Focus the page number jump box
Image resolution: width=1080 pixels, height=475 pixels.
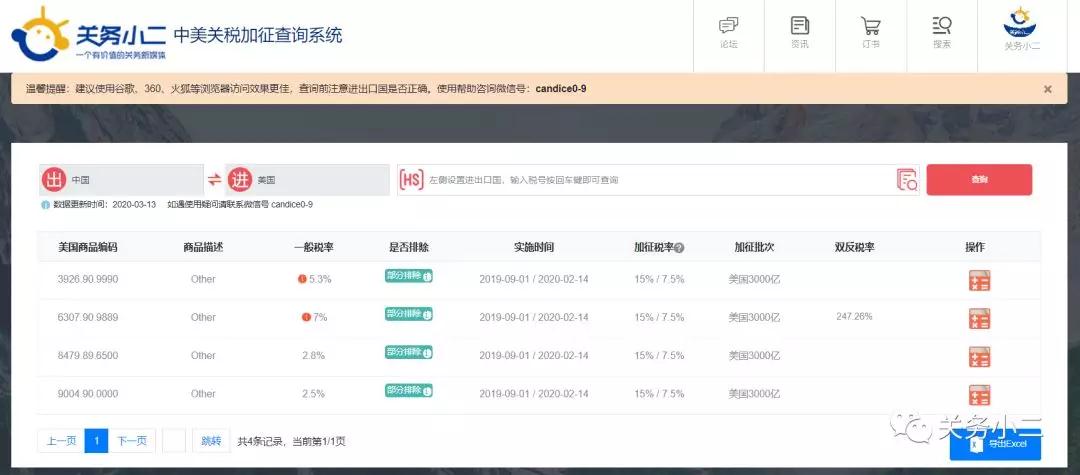click(174, 441)
